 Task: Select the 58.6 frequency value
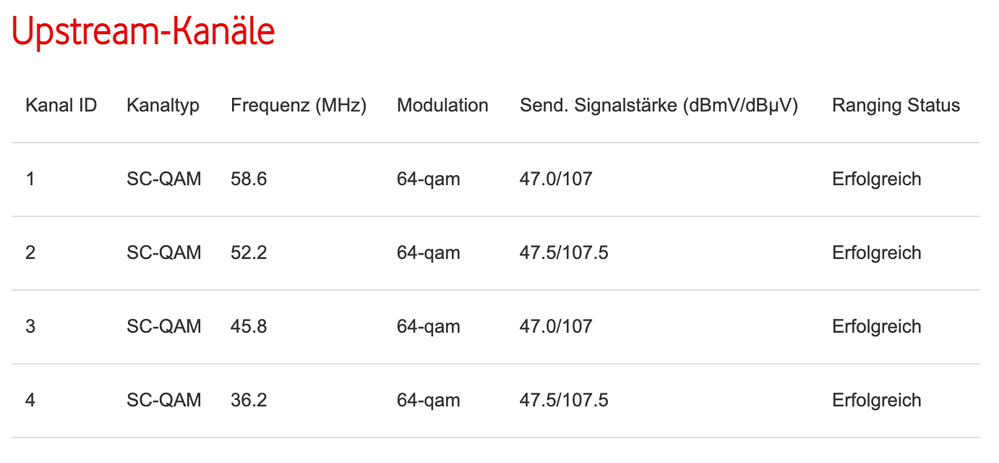pos(249,179)
